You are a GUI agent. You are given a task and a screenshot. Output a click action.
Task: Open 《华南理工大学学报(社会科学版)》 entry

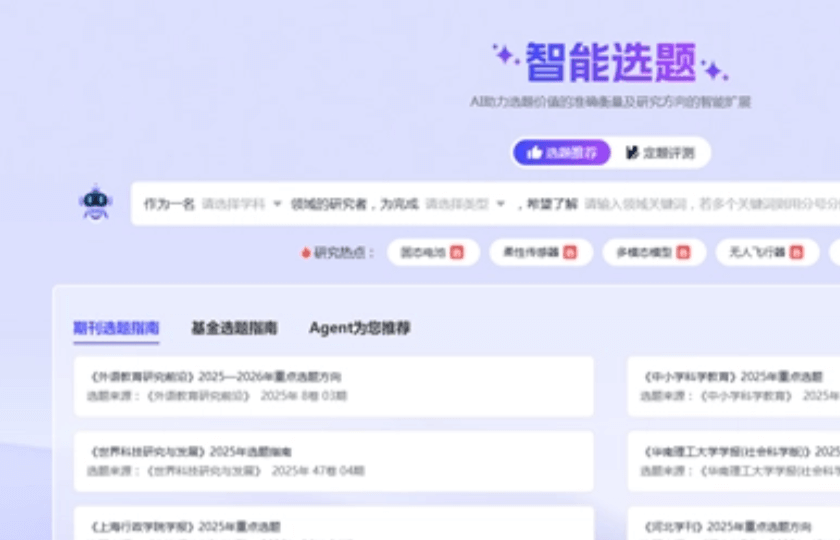coord(733,461)
